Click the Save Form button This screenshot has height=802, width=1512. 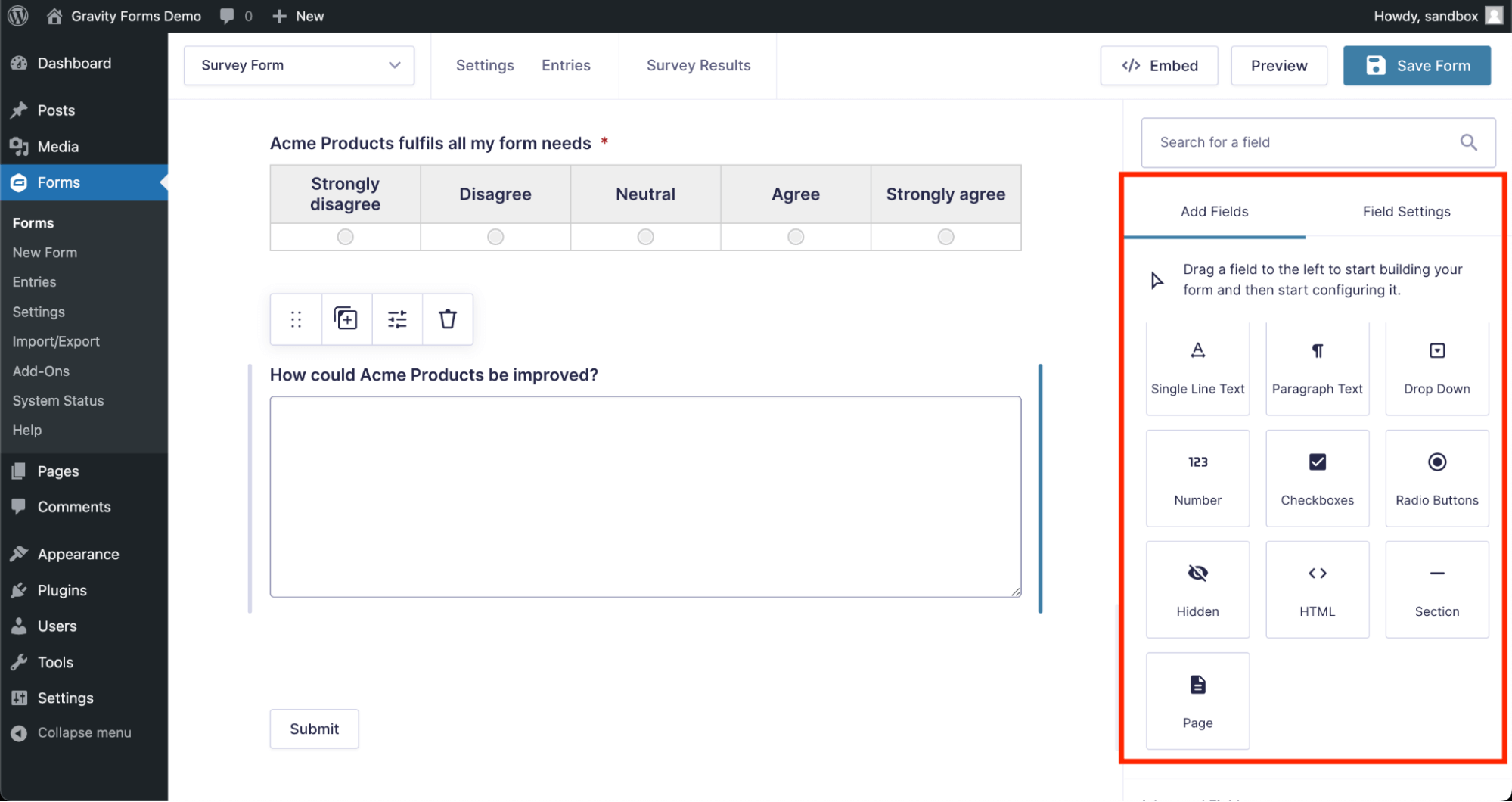(x=1417, y=66)
